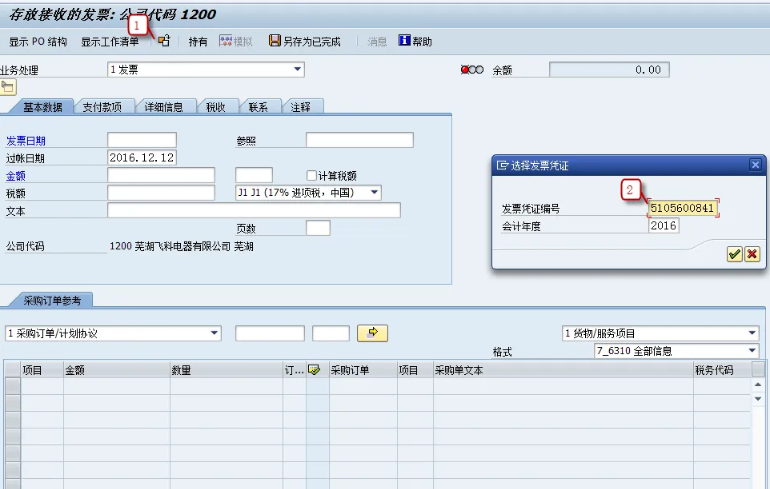Click the 发票日期 label link

click(26, 141)
